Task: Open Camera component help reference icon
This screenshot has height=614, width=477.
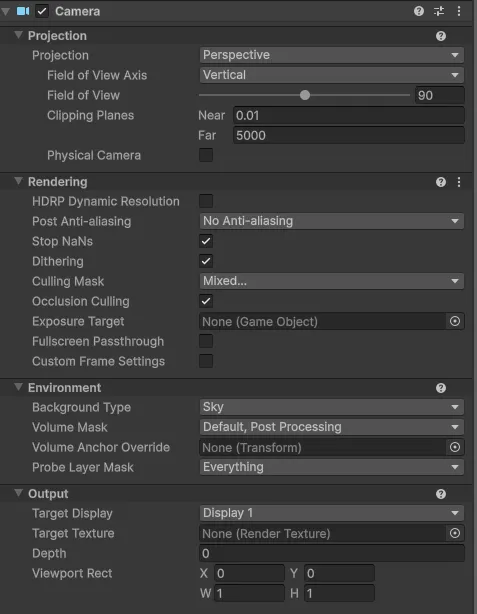Action: click(x=419, y=11)
